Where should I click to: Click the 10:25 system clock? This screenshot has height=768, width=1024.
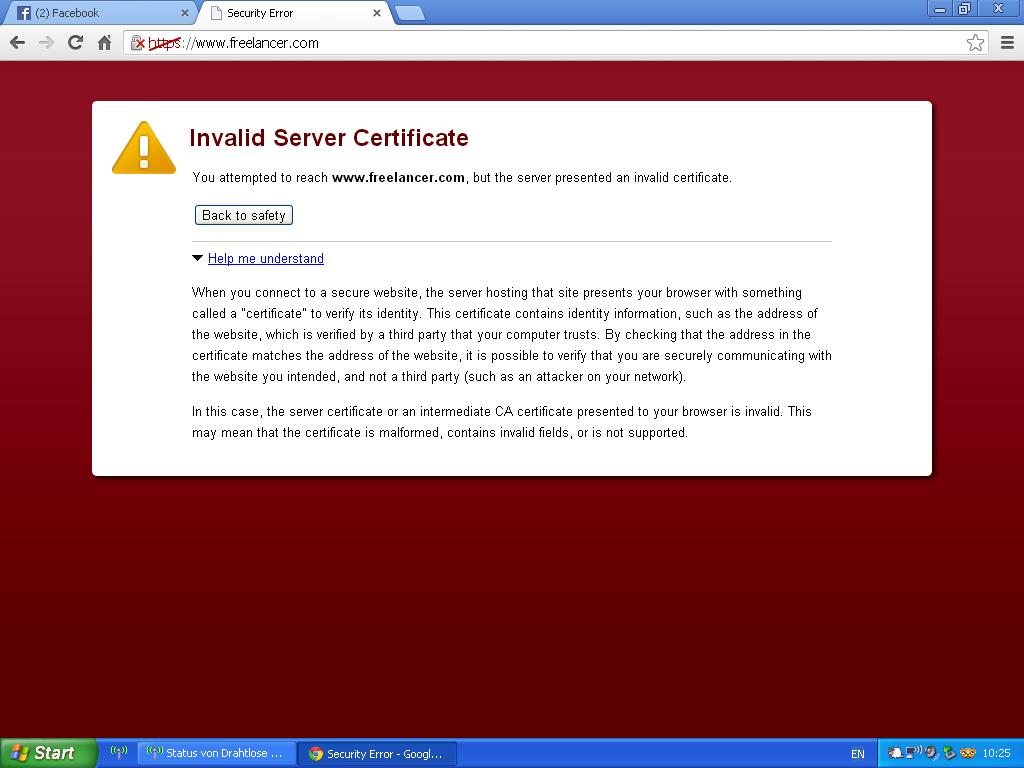[x=997, y=753]
